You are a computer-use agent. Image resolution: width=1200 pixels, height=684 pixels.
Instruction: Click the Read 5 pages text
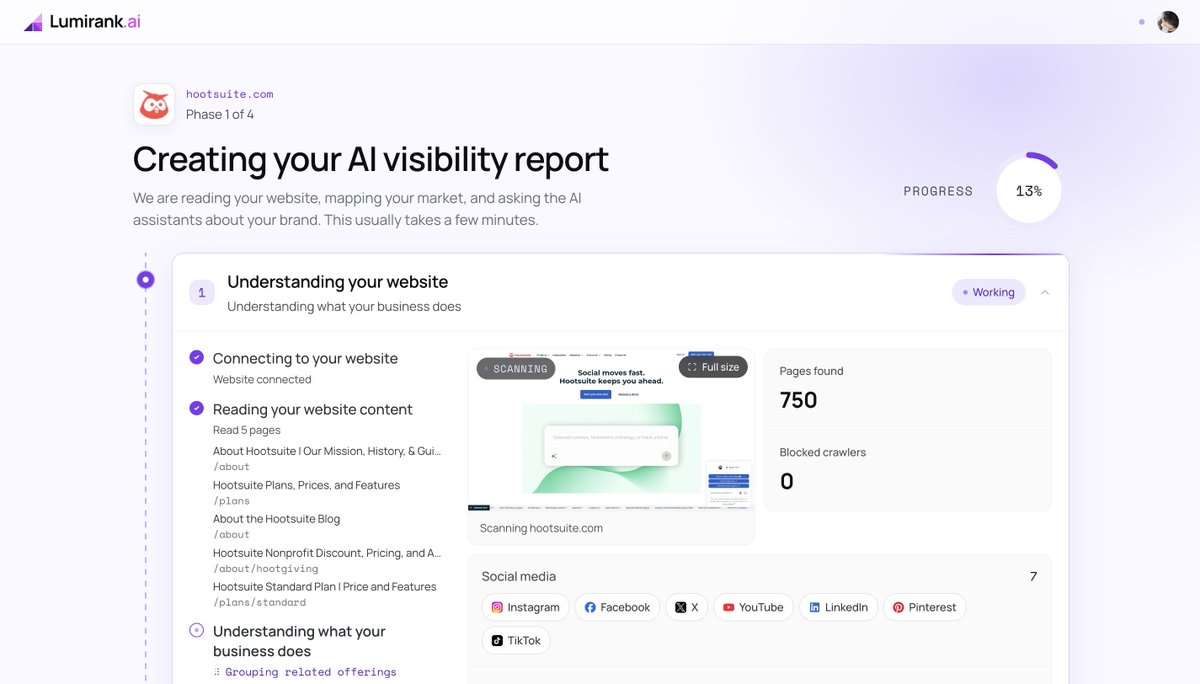247,430
